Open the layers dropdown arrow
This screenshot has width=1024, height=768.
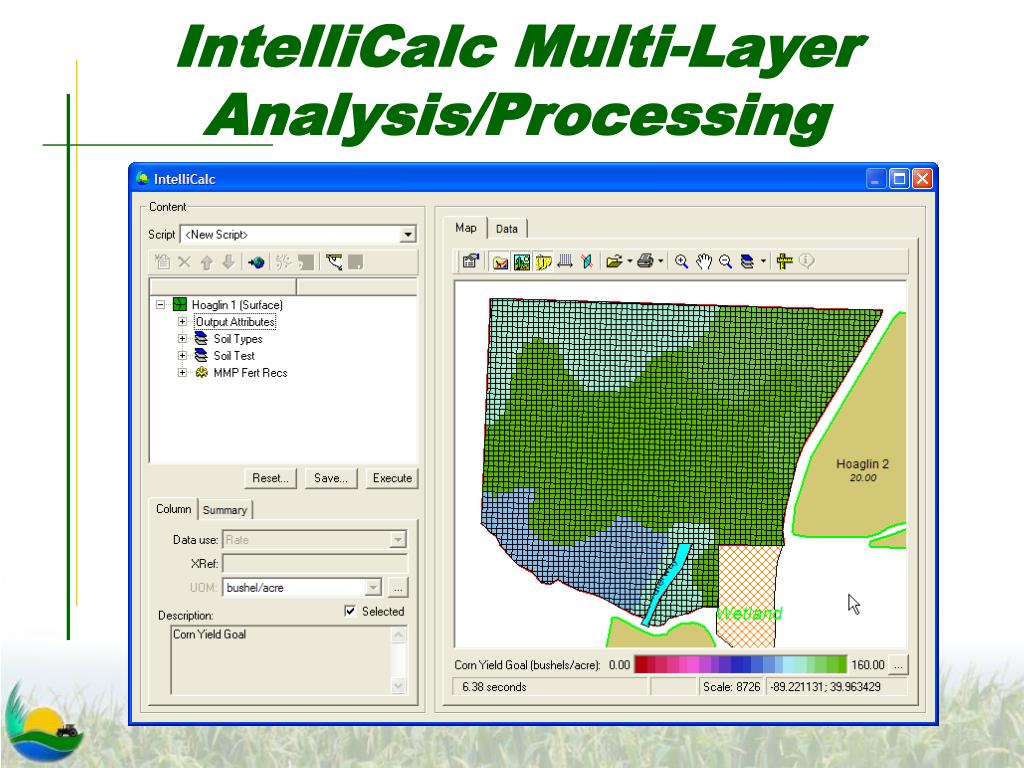click(x=763, y=262)
